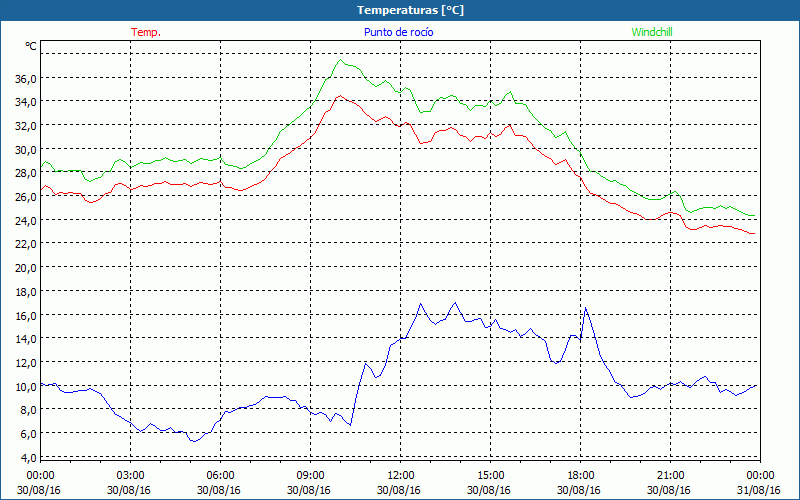Click the 18:00 time axis label
Screen dimensions: 800x500
(581, 475)
